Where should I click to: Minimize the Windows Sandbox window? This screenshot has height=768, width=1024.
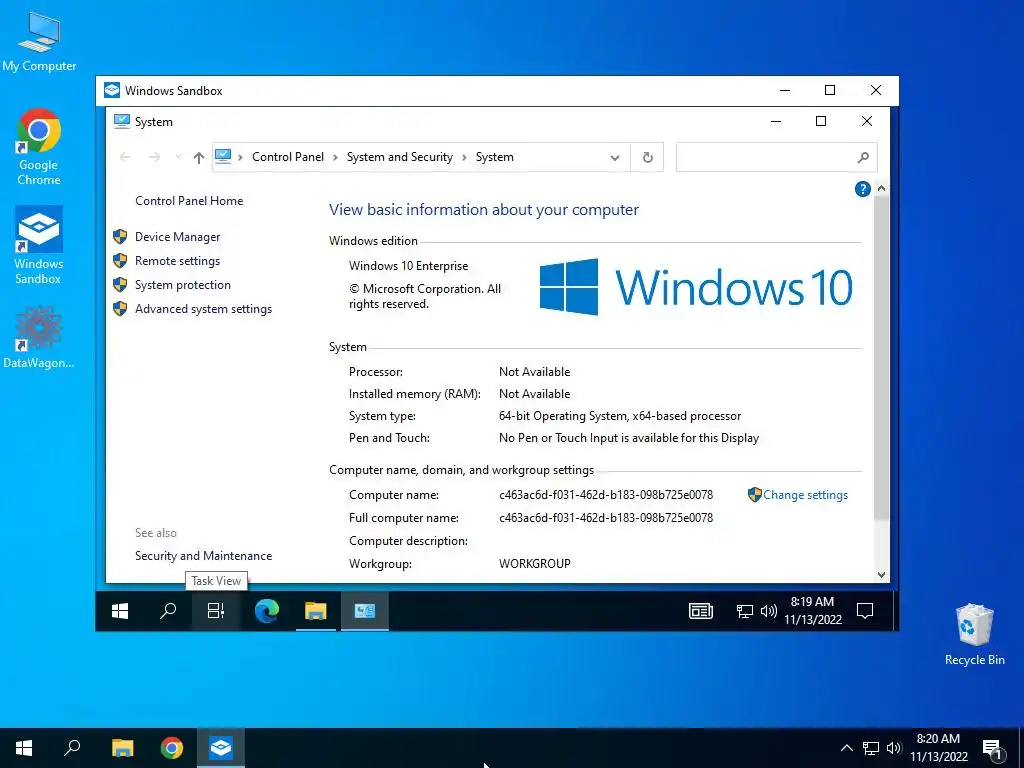click(x=785, y=90)
